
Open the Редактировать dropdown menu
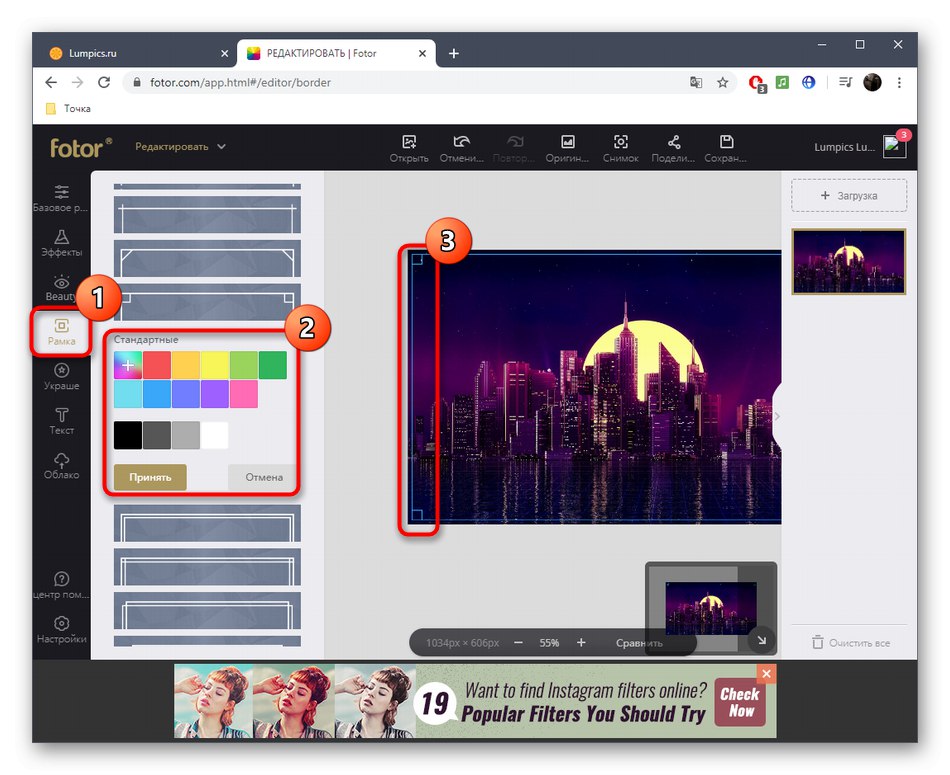pyautogui.click(x=180, y=145)
